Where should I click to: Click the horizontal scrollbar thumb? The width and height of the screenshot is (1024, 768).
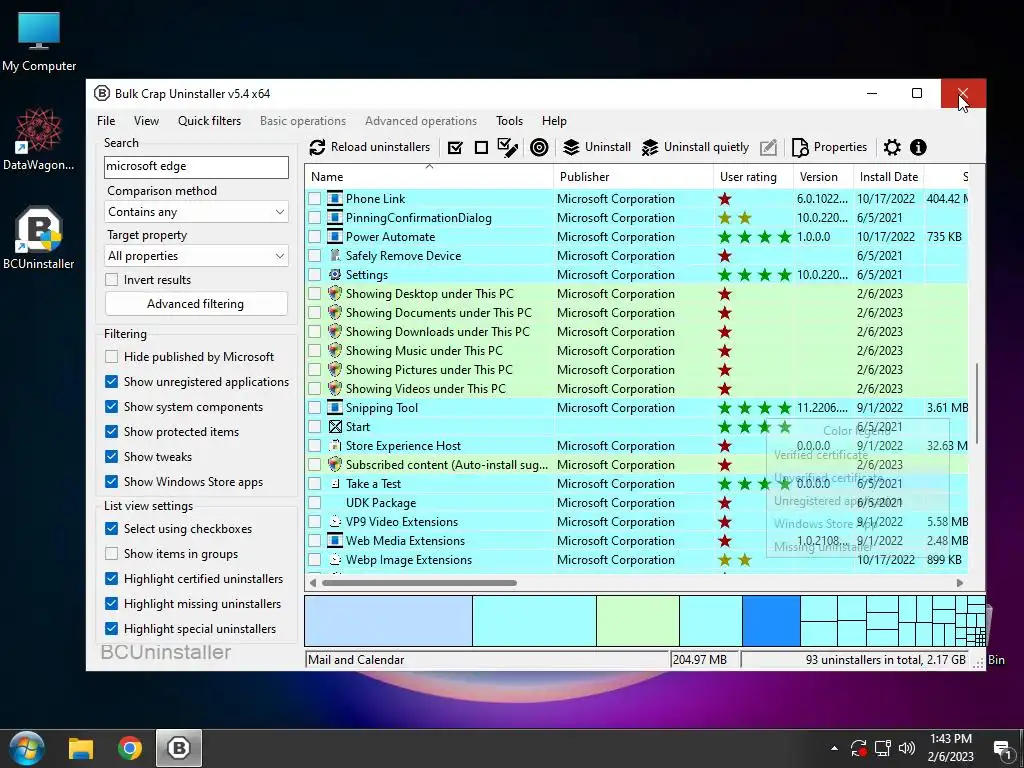point(419,583)
